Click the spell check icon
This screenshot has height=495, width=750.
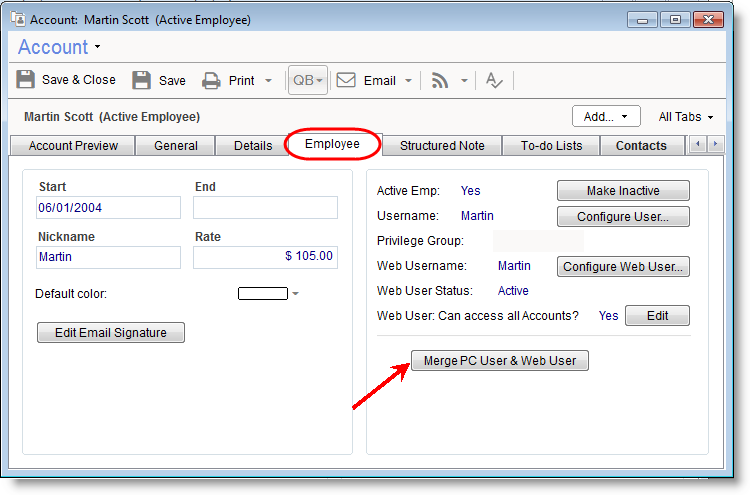[494, 80]
